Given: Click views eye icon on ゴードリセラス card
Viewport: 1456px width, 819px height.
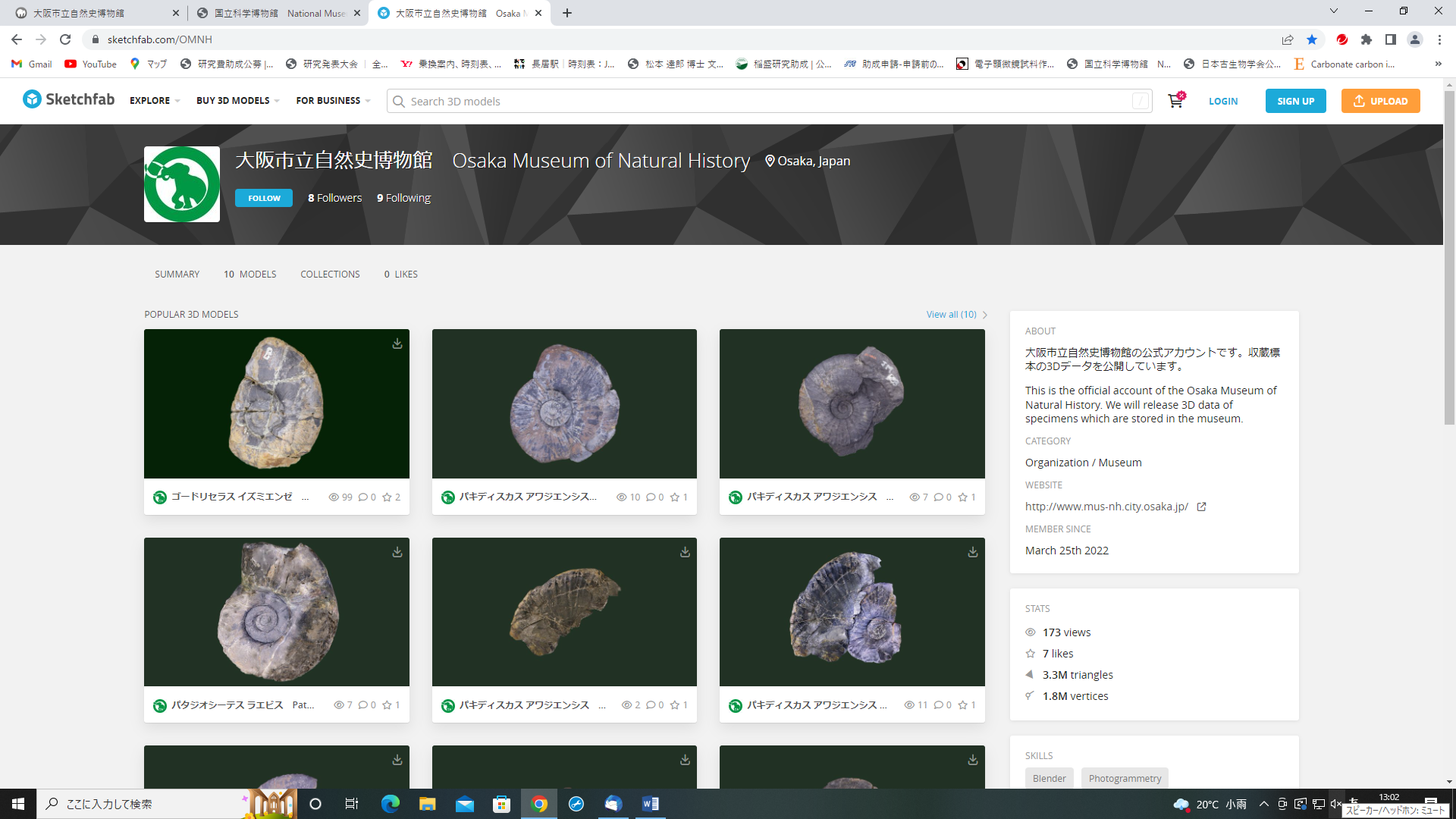Looking at the screenshot, I should click(x=334, y=497).
